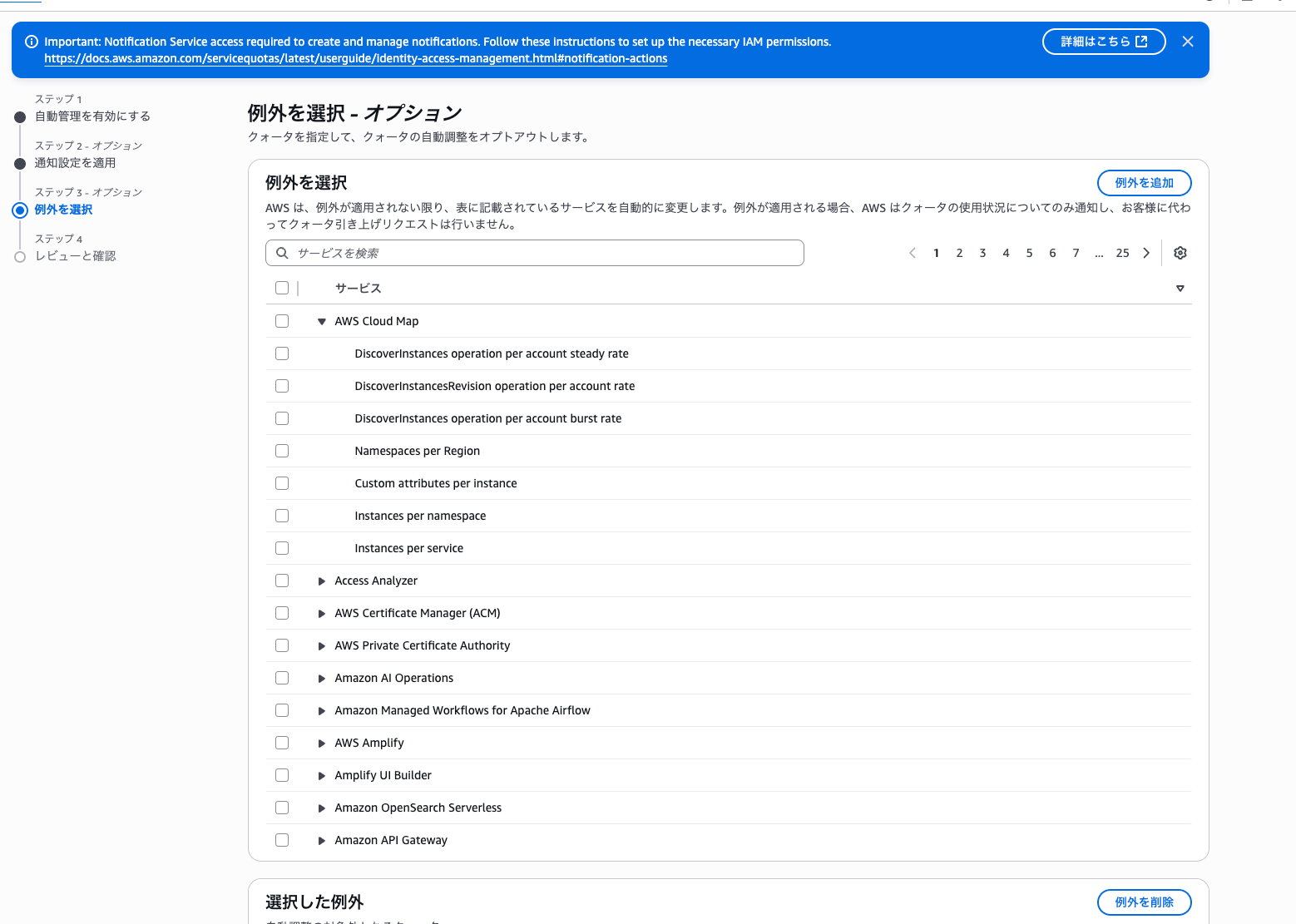This screenshot has width=1296, height=924.
Task: Expand the Amplify UI Builder row
Action: [321, 776]
